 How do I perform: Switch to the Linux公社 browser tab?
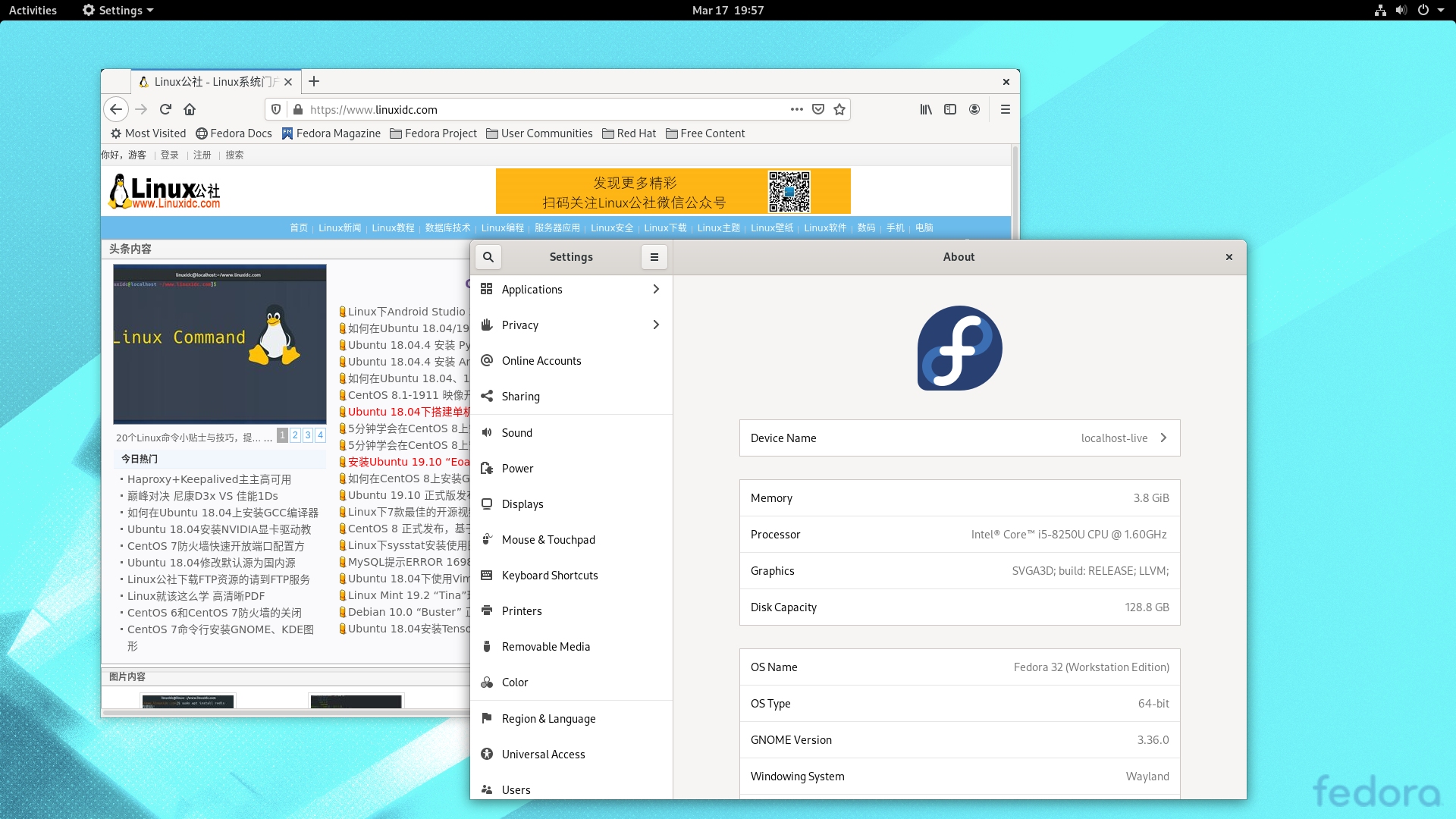(x=209, y=81)
